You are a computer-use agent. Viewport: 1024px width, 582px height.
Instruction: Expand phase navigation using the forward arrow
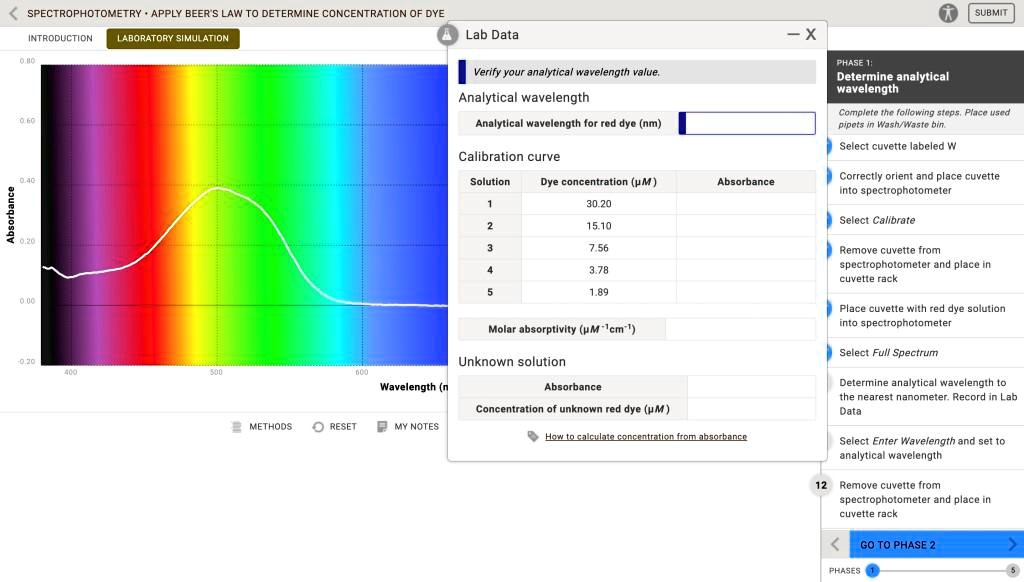click(1014, 544)
